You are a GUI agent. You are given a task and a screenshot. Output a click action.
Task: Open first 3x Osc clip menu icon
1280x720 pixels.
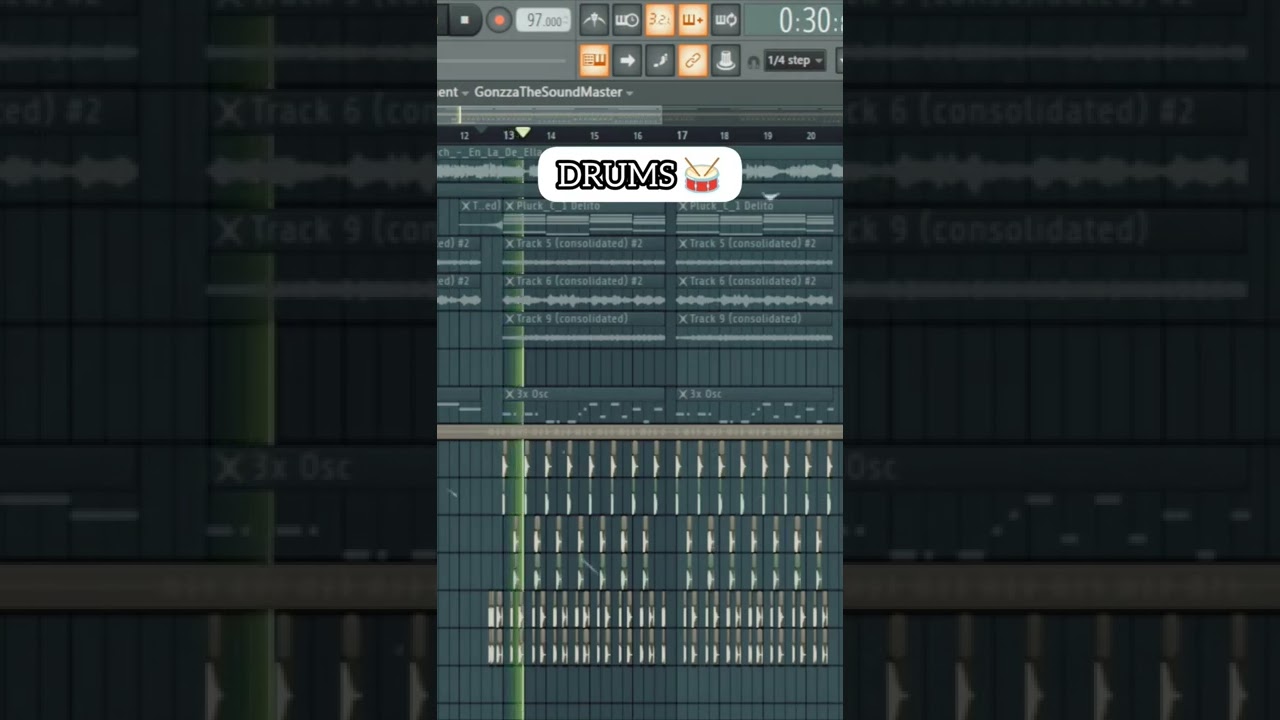pos(510,394)
